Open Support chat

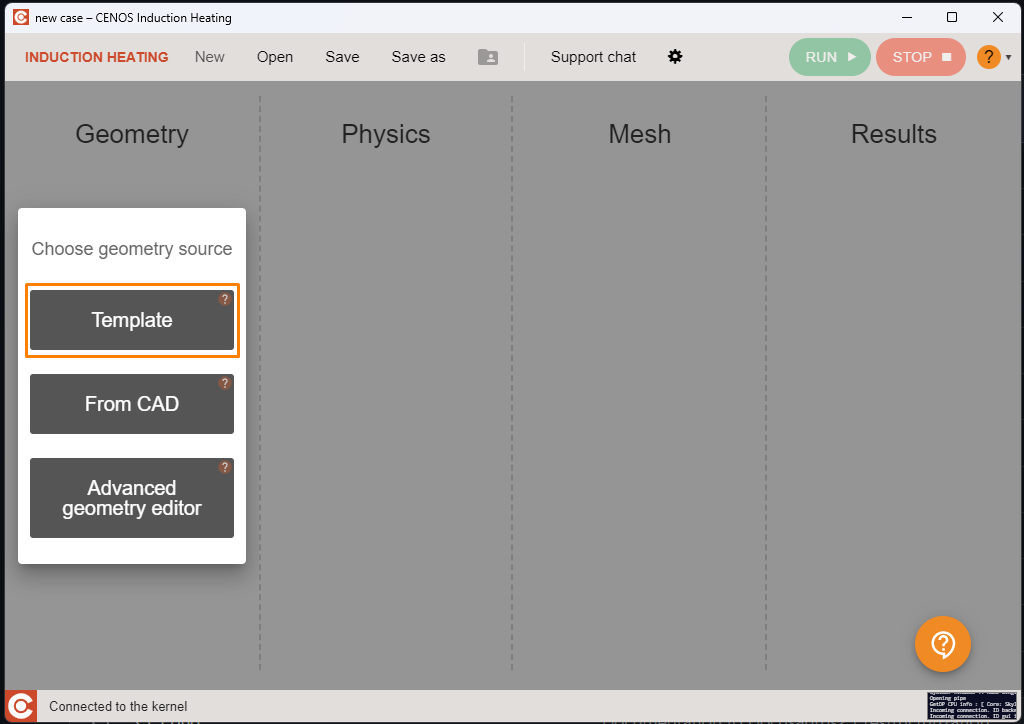pos(593,57)
